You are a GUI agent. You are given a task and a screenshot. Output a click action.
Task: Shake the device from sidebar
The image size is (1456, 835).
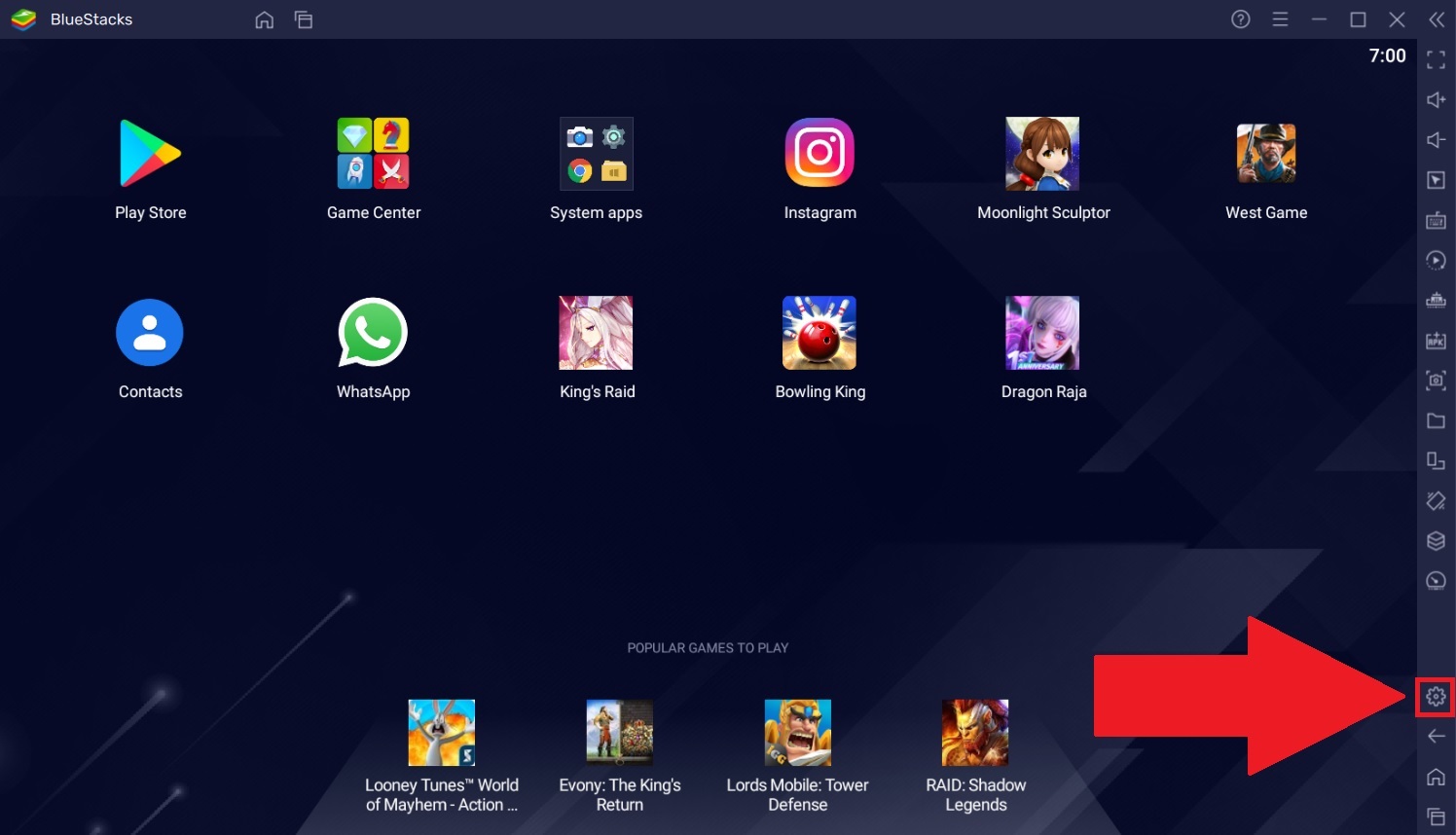coord(1436,501)
